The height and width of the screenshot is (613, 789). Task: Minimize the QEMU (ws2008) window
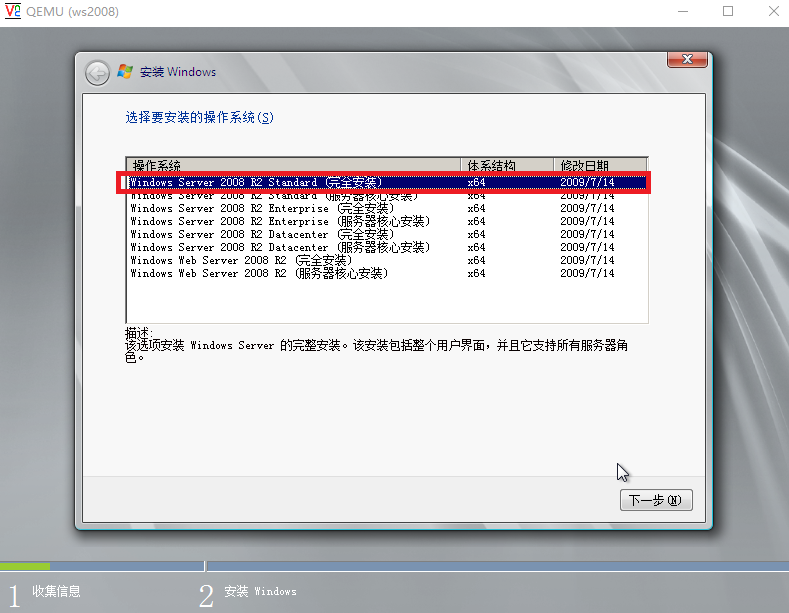[x=683, y=11]
